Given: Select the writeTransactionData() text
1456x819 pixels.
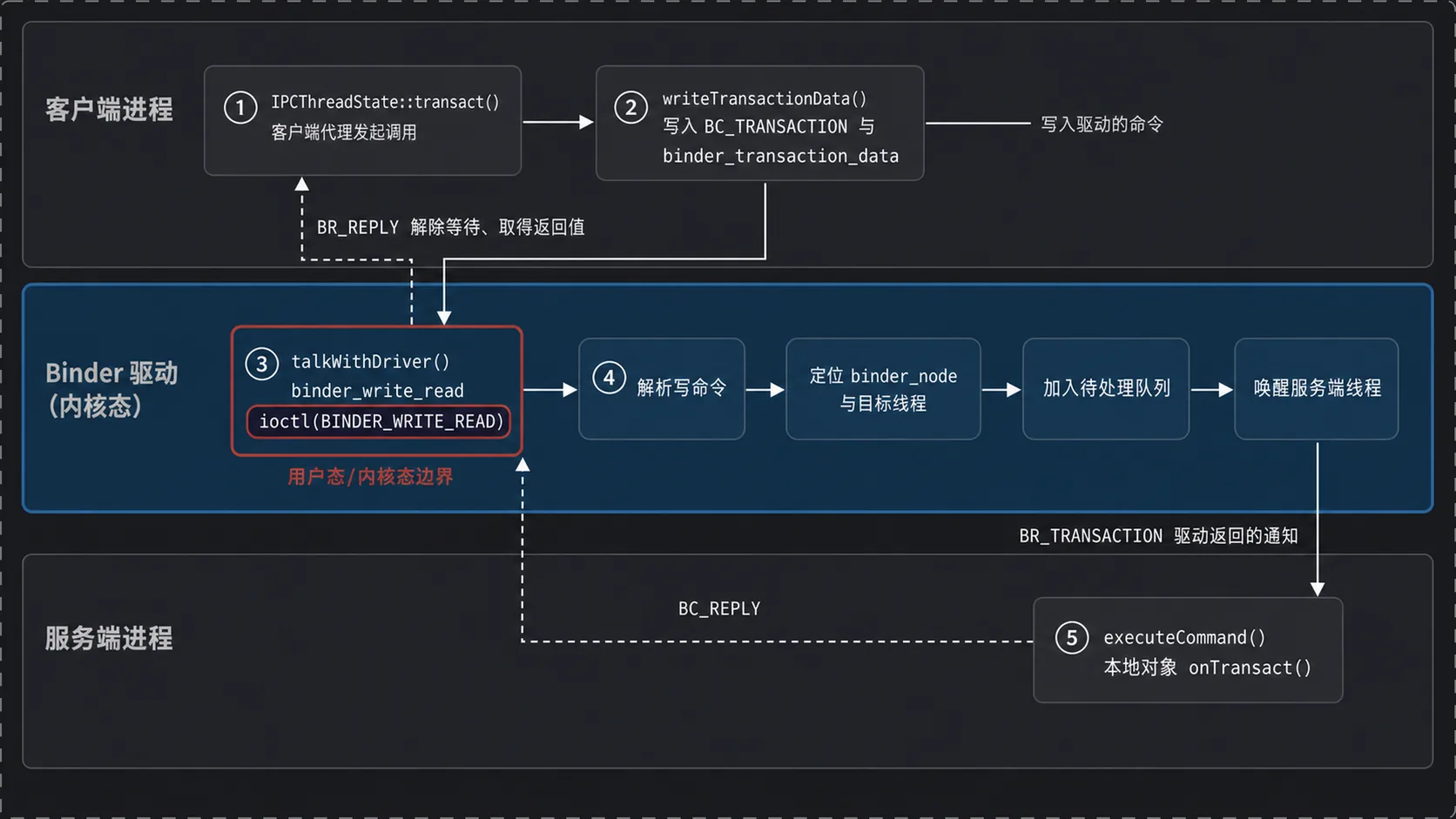Looking at the screenshot, I should pos(764,98).
